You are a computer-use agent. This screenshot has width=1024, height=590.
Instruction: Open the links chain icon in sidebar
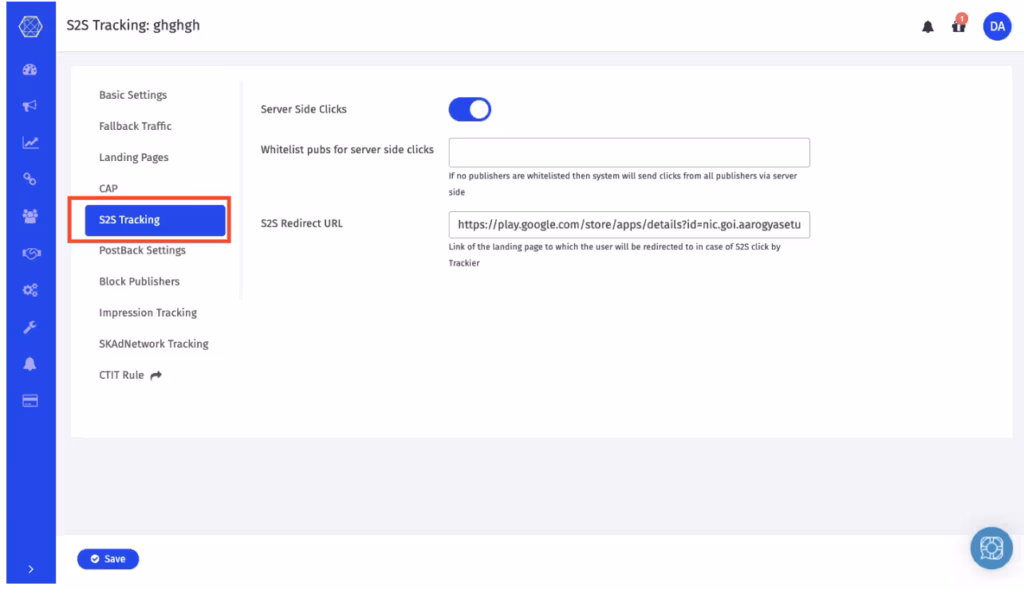(30, 179)
